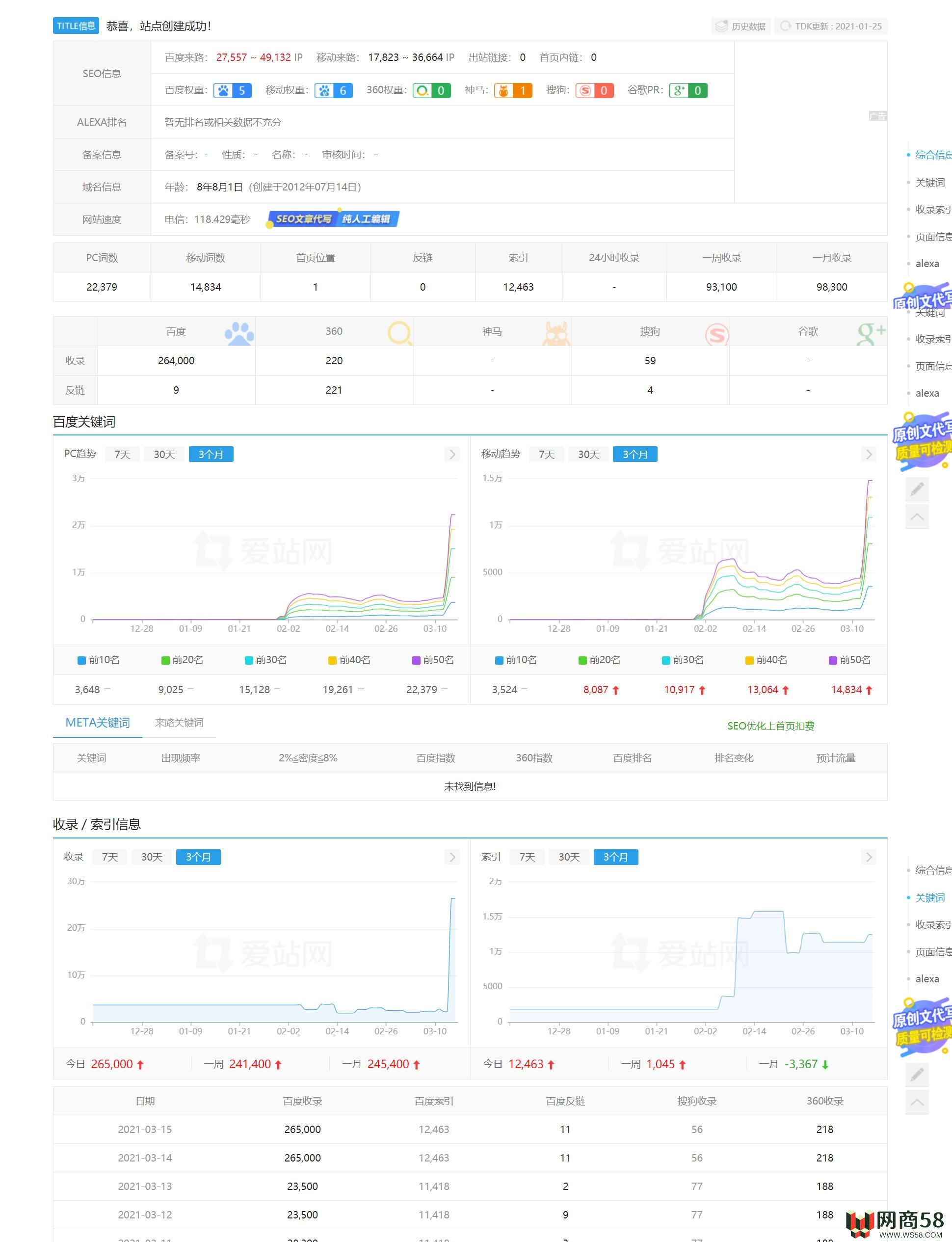Refresh TDK更新 2021-01-25

(x=831, y=26)
